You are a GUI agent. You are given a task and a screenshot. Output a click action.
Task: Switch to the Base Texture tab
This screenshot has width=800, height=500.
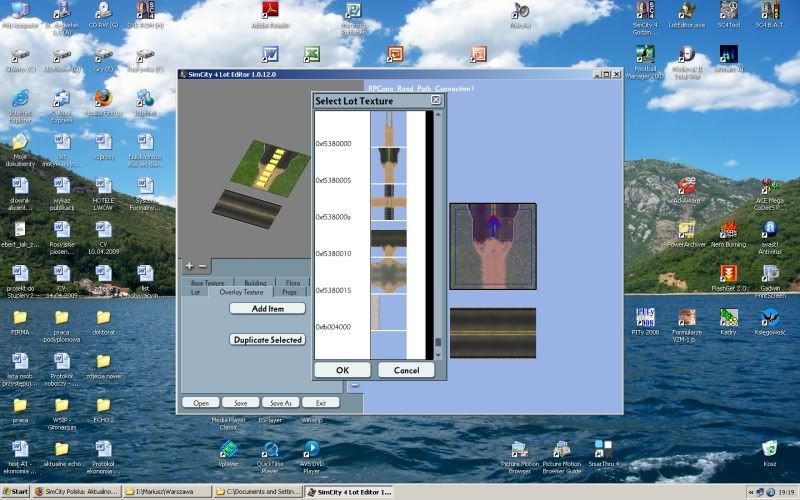click(208, 282)
